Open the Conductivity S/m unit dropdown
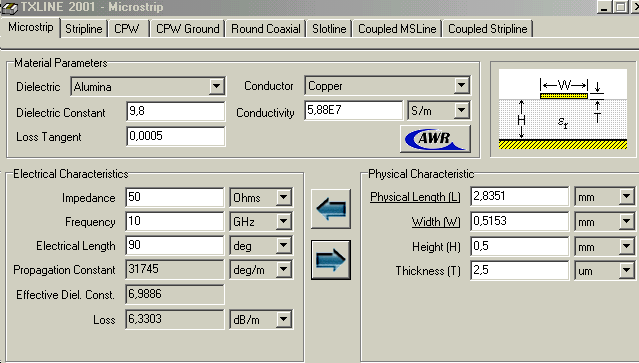639x363 pixels. [461, 110]
